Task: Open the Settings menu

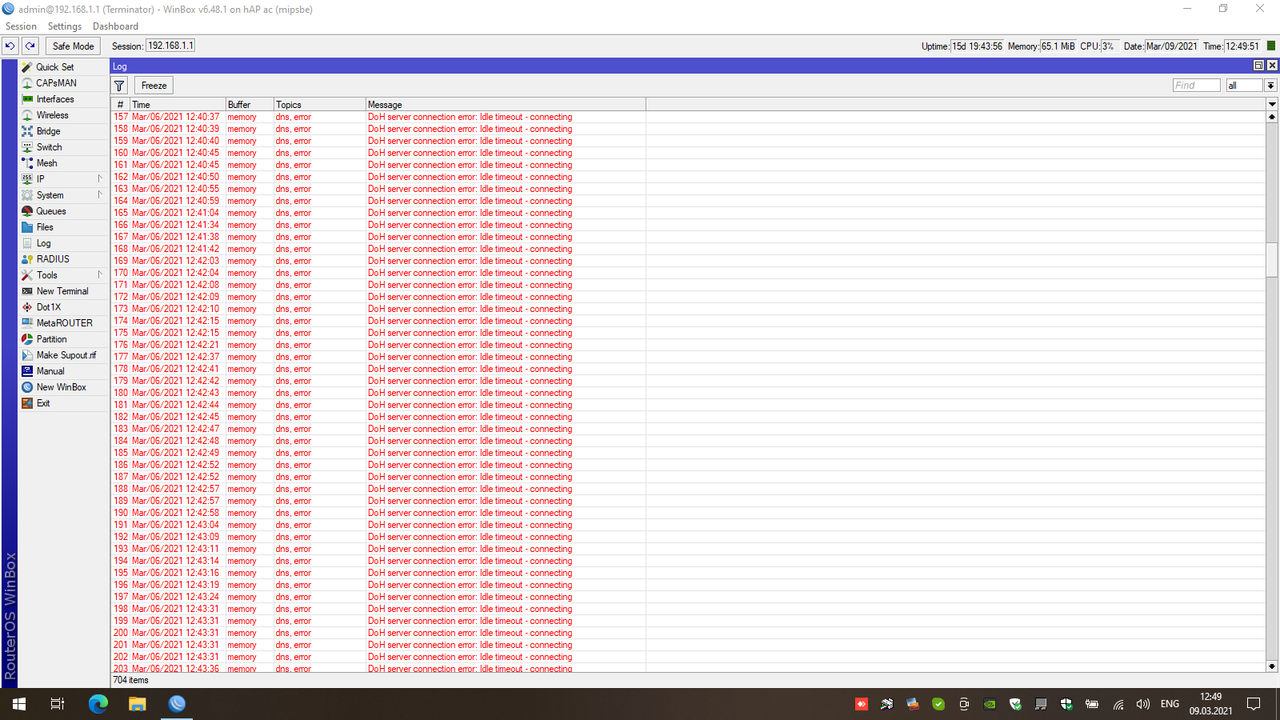Action: click(65, 26)
